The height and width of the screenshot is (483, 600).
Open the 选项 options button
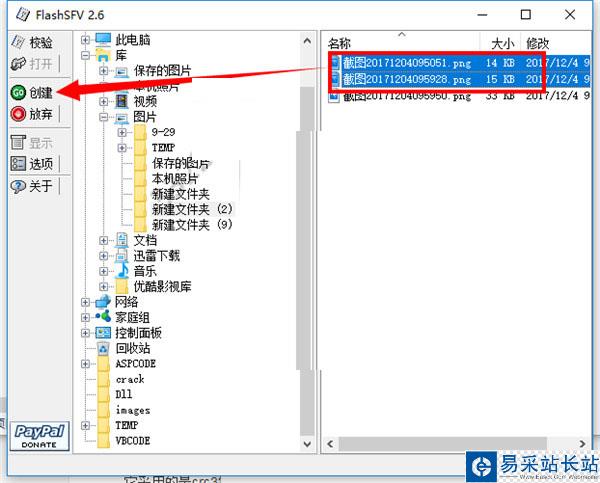[x=32, y=164]
